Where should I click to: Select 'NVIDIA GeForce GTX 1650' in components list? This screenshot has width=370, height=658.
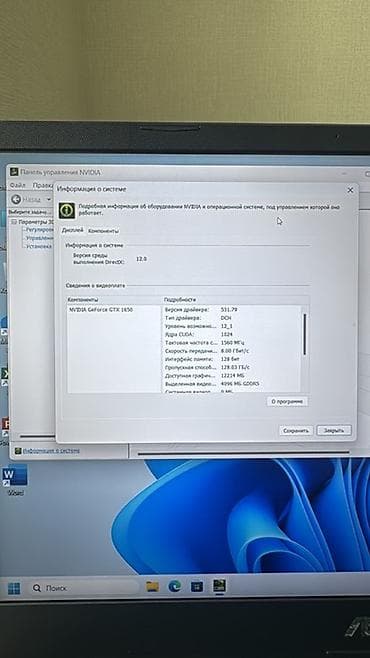click(x=101, y=310)
